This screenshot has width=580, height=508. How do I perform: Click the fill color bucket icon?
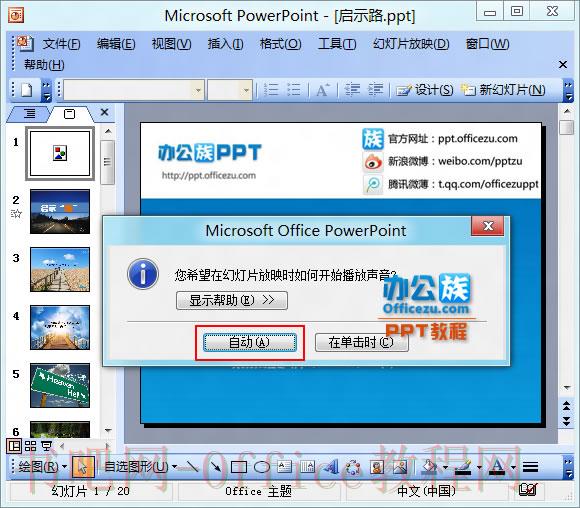click(430, 467)
